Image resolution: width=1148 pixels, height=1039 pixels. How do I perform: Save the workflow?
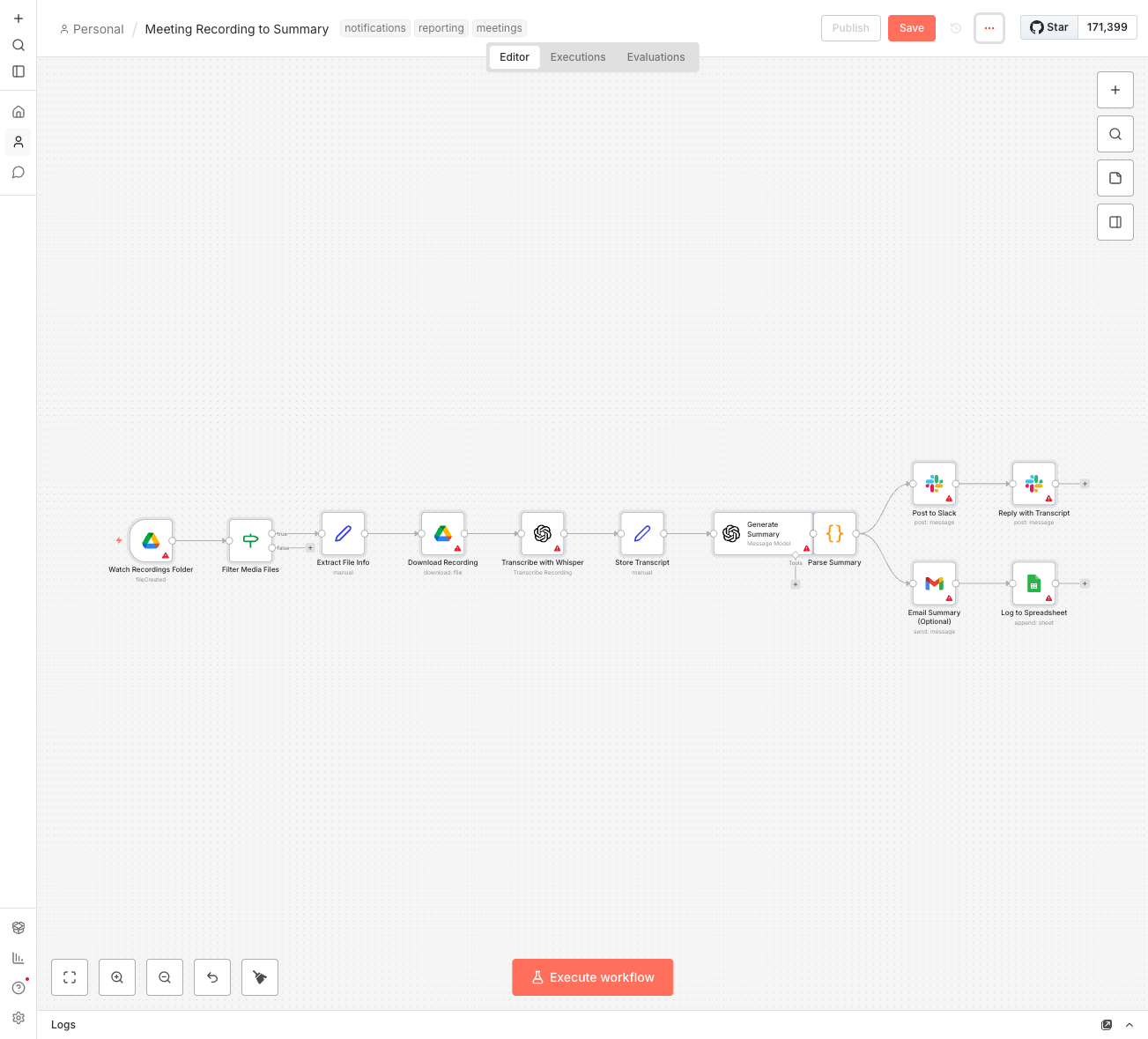[911, 28]
